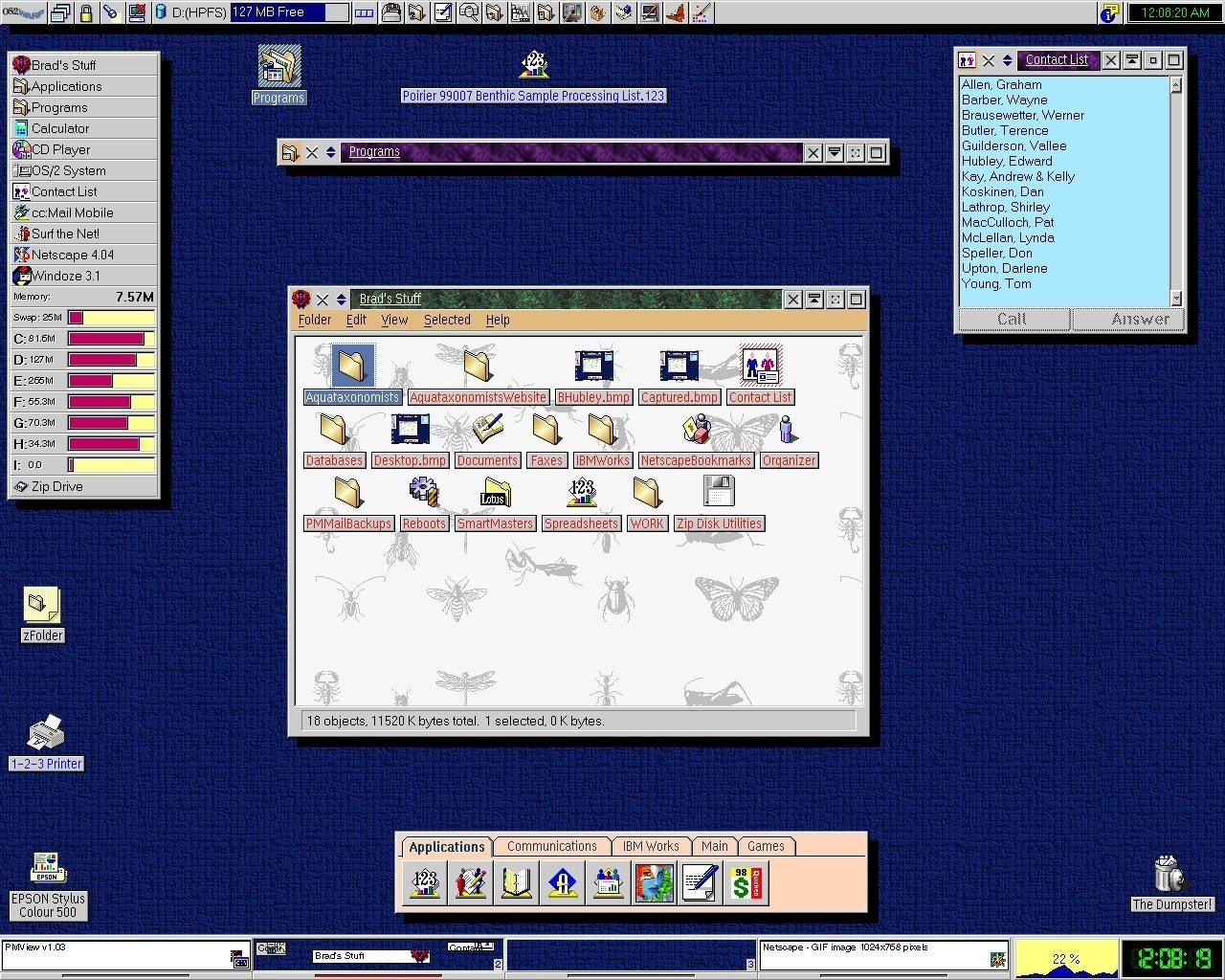Launch Lotus Organizer from the launcher bar
This screenshot has height=980, width=1225.
[516, 882]
